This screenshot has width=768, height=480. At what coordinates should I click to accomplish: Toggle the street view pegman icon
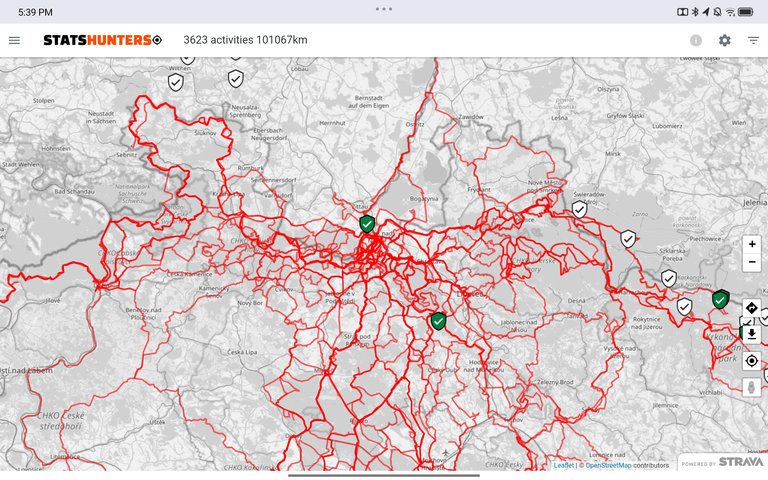pyautogui.click(x=752, y=386)
